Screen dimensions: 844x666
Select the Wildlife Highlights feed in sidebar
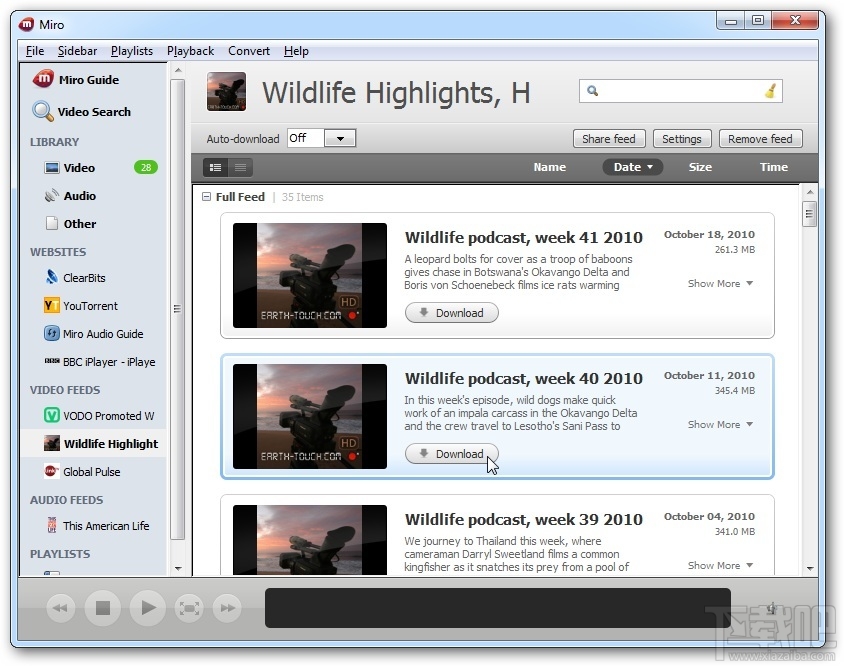pyautogui.click(x=93, y=443)
